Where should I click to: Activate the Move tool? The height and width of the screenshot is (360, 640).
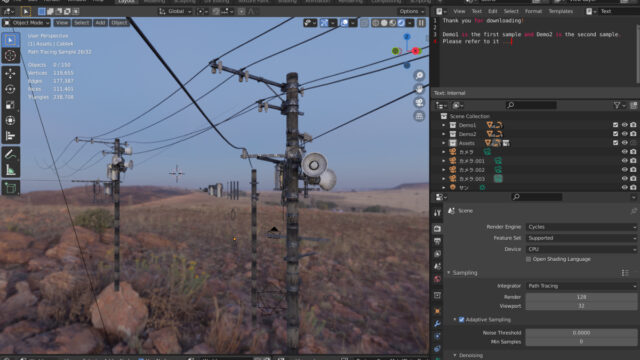tap(10, 73)
